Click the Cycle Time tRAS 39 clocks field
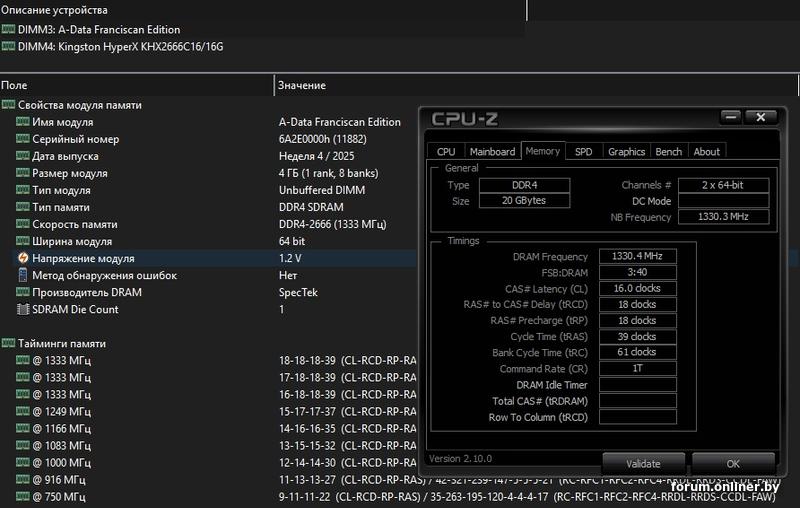800x508 pixels. tap(638, 337)
